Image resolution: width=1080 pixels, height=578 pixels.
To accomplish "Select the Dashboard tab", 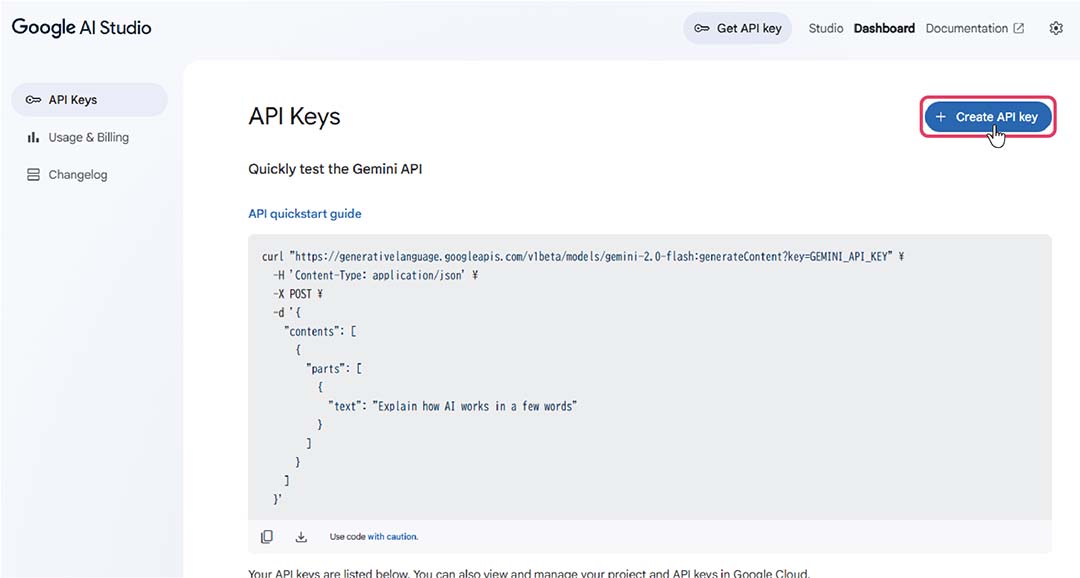I will (884, 28).
